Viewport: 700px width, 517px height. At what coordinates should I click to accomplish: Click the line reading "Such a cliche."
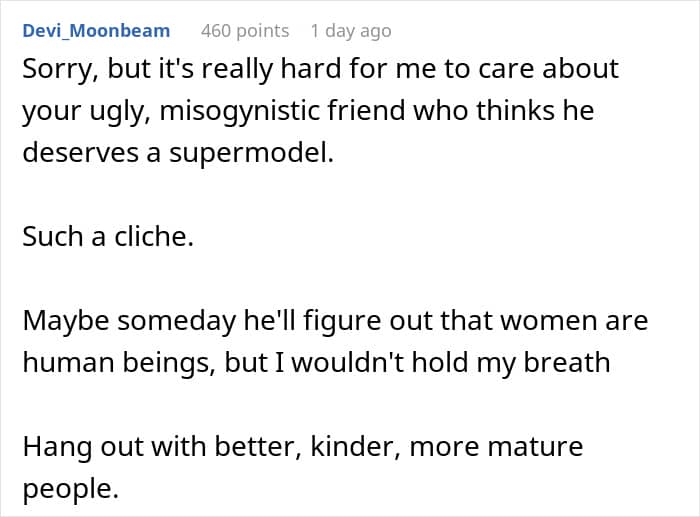(105, 240)
